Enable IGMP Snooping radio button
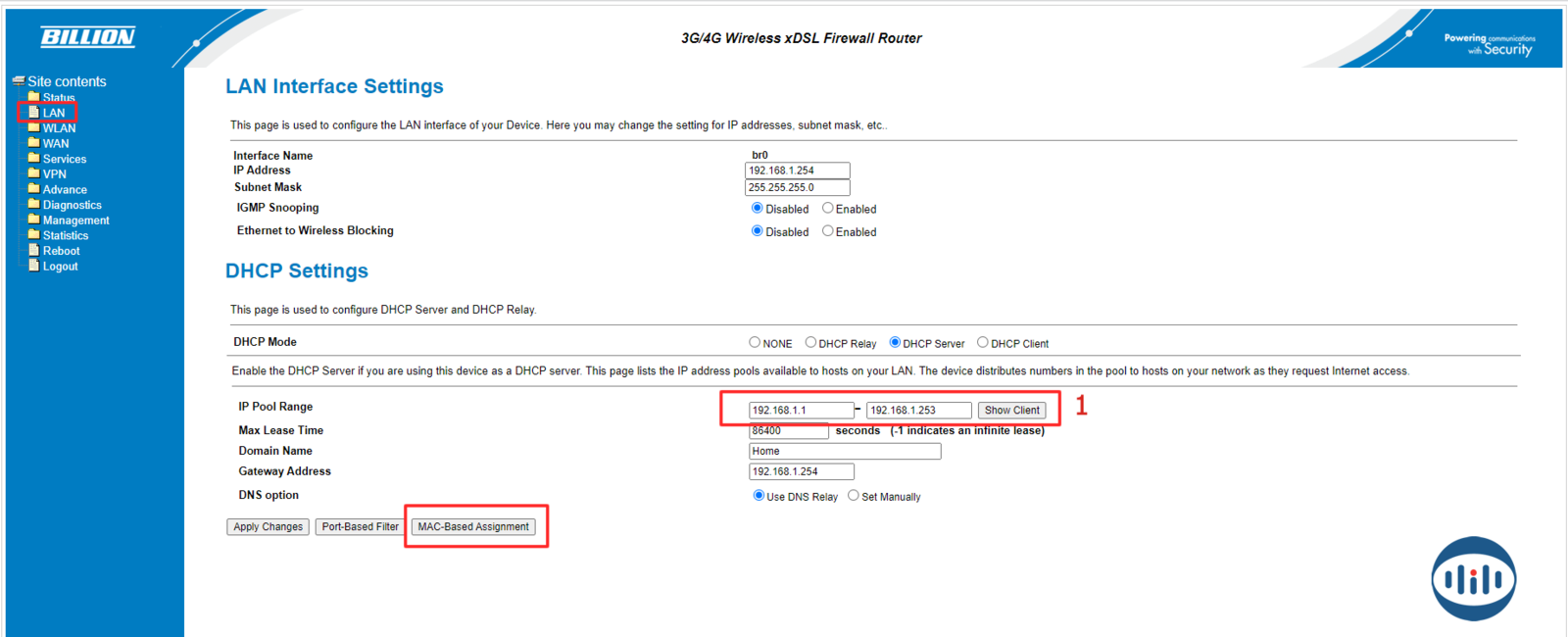 (x=828, y=208)
